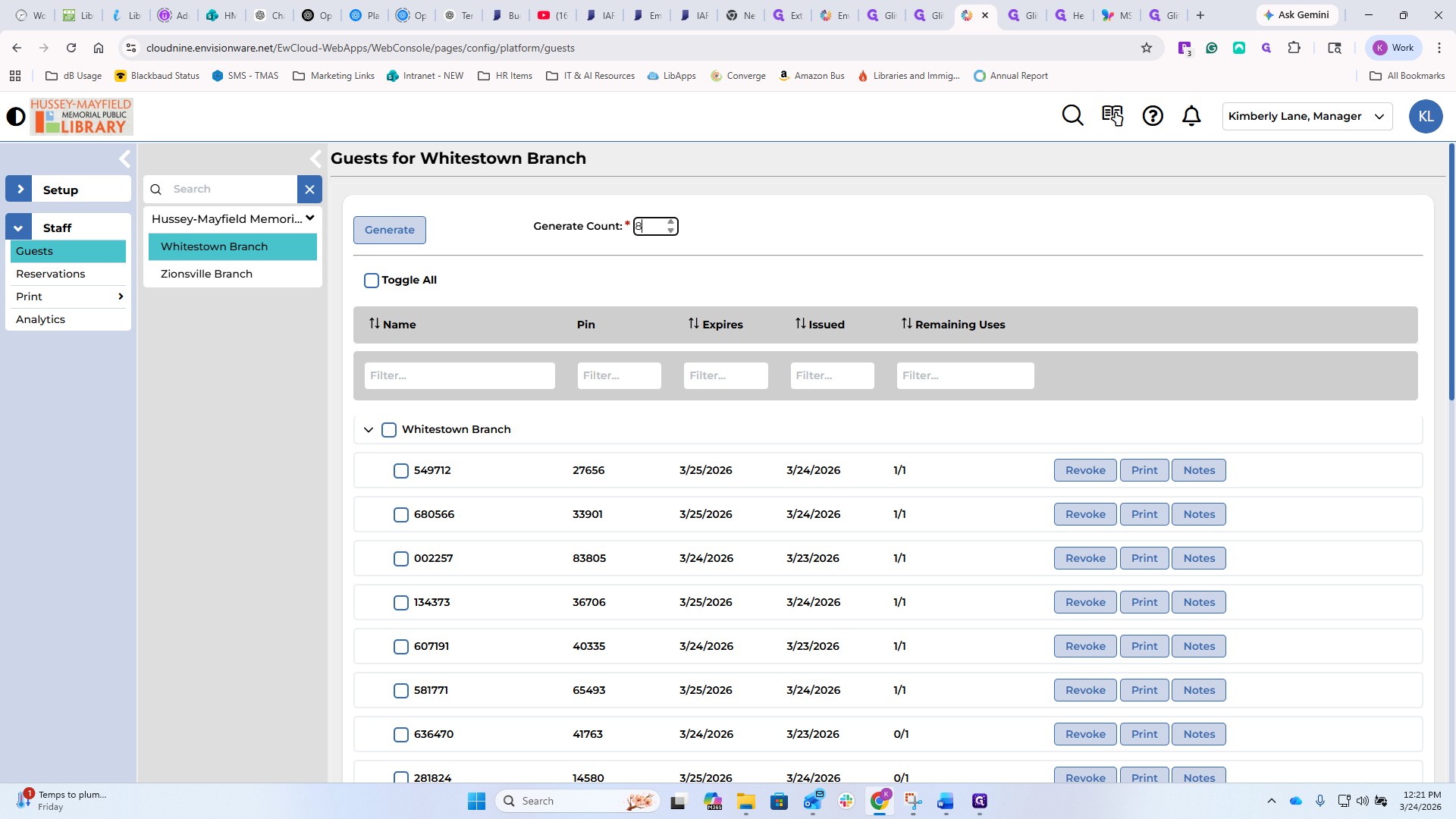Open the search magnifier icon in header
This screenshot has height=819, width=1456.
coord(1072,116)
